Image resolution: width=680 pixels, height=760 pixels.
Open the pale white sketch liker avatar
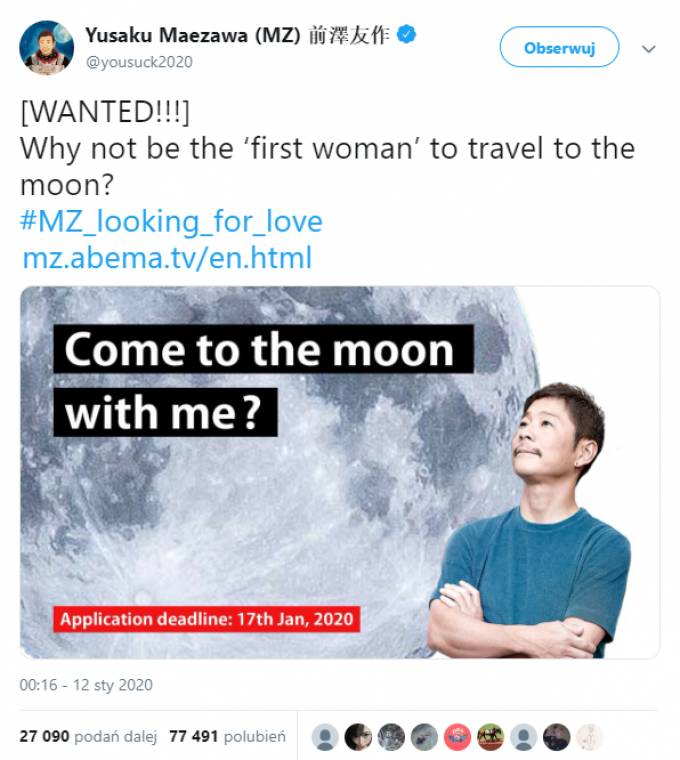pyautogui.click(x=590, y=737)
